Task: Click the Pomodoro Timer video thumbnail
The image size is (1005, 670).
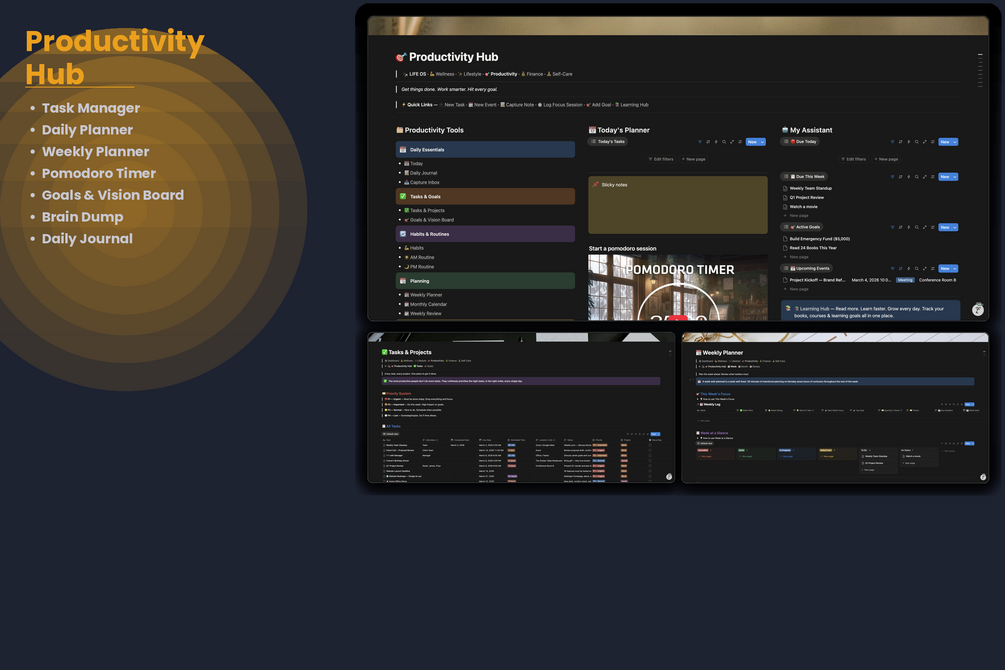Action: 678,287
